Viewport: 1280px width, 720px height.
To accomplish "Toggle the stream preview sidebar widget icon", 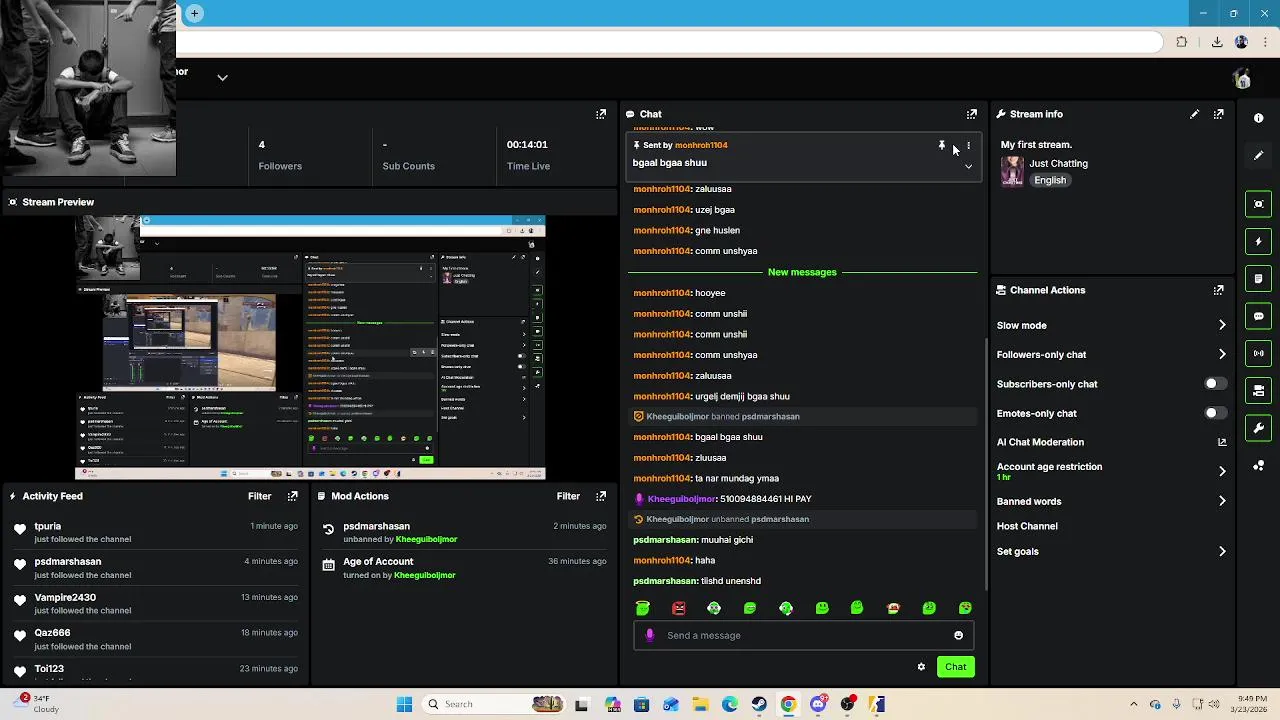I will click(x=1258, y=204).
